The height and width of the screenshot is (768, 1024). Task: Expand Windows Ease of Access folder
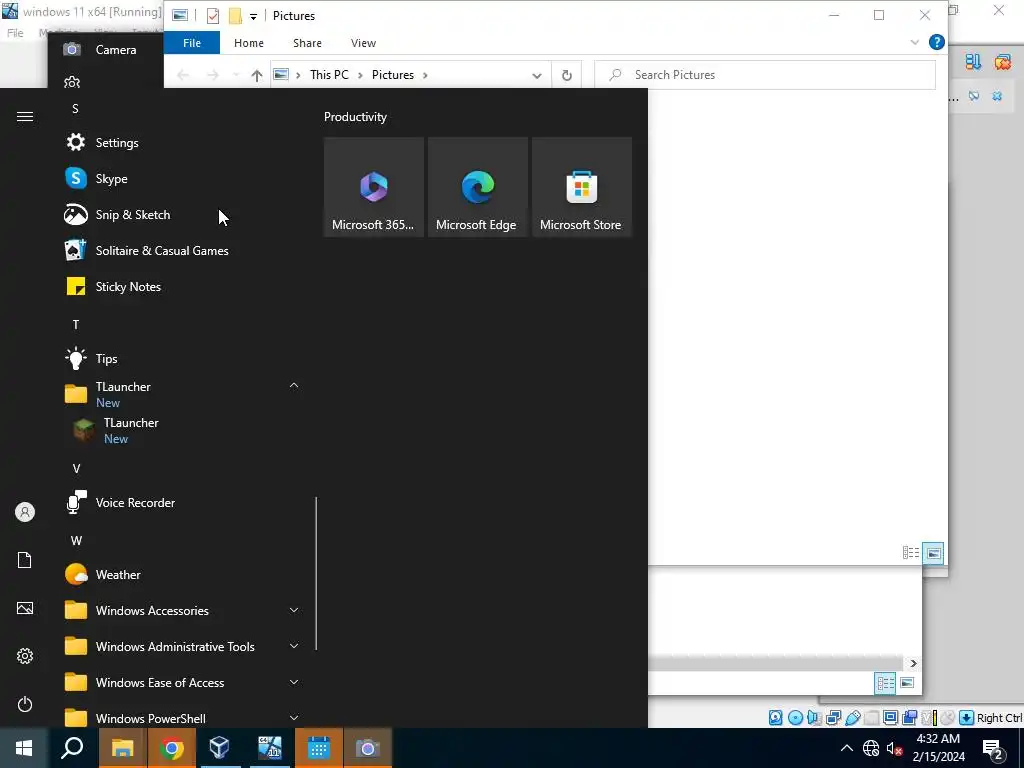(294, 682)
